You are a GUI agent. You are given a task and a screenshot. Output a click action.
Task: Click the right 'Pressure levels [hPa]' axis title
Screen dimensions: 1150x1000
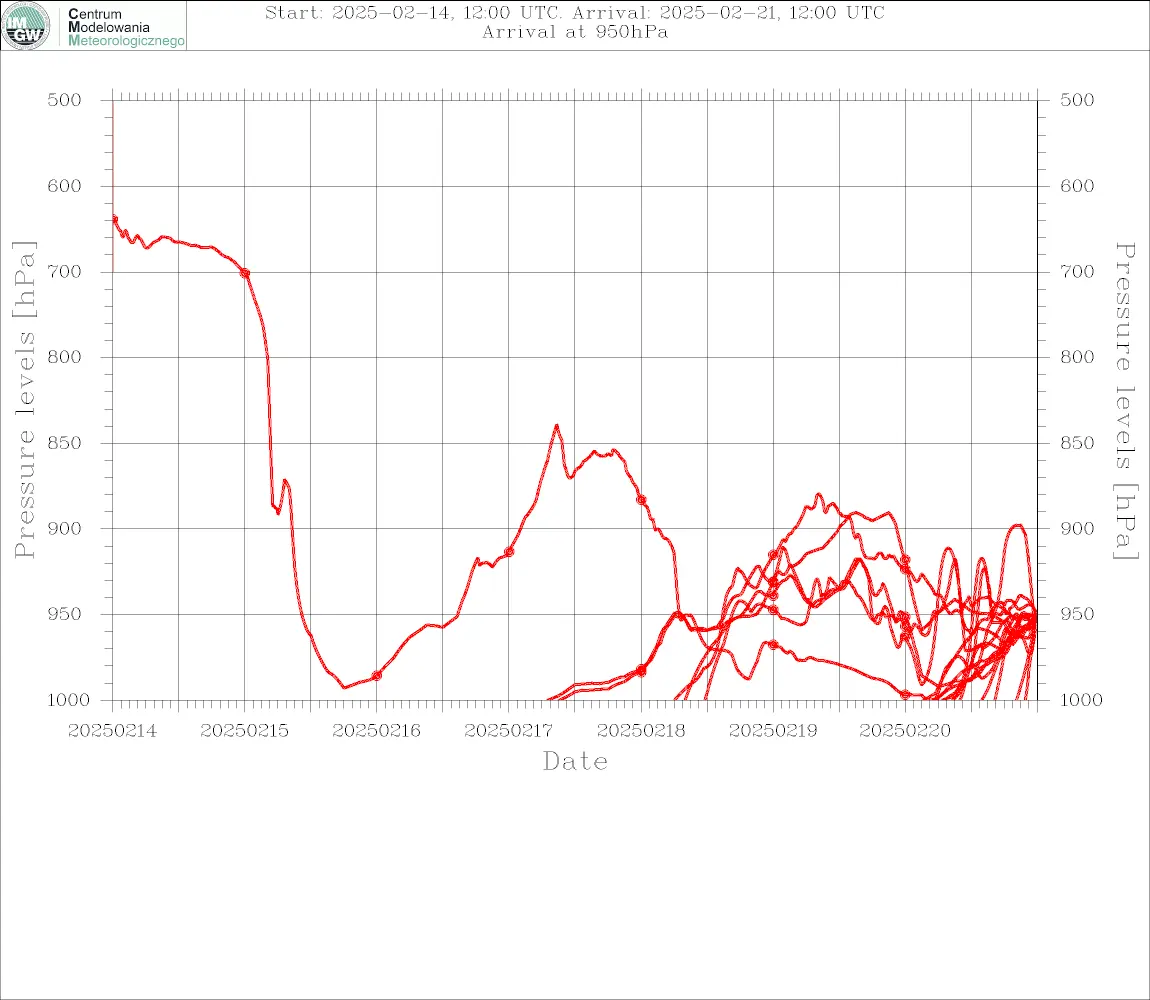click(1125, 401)
